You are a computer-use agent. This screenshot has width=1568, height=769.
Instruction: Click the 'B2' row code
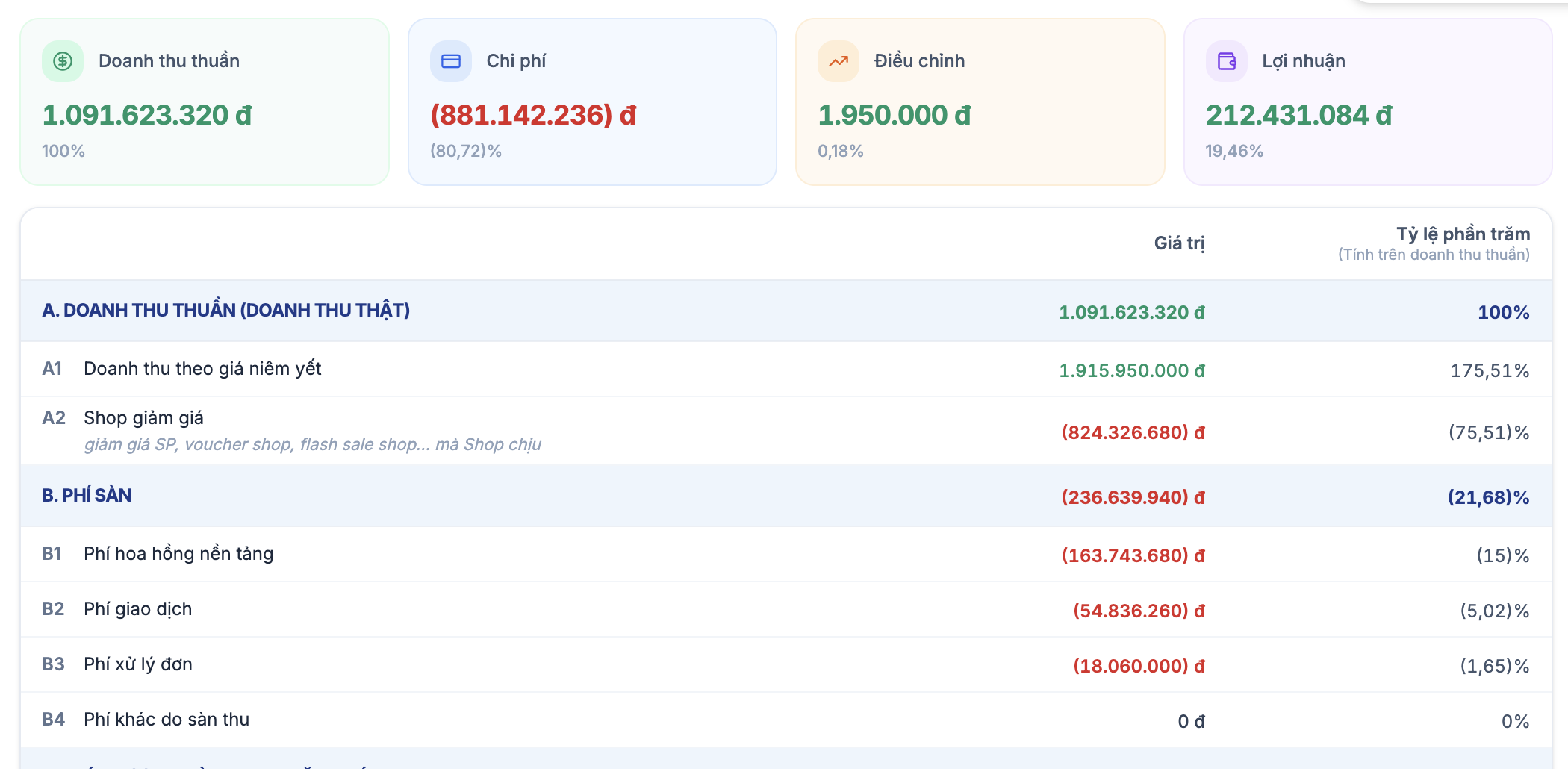point(53,609)
